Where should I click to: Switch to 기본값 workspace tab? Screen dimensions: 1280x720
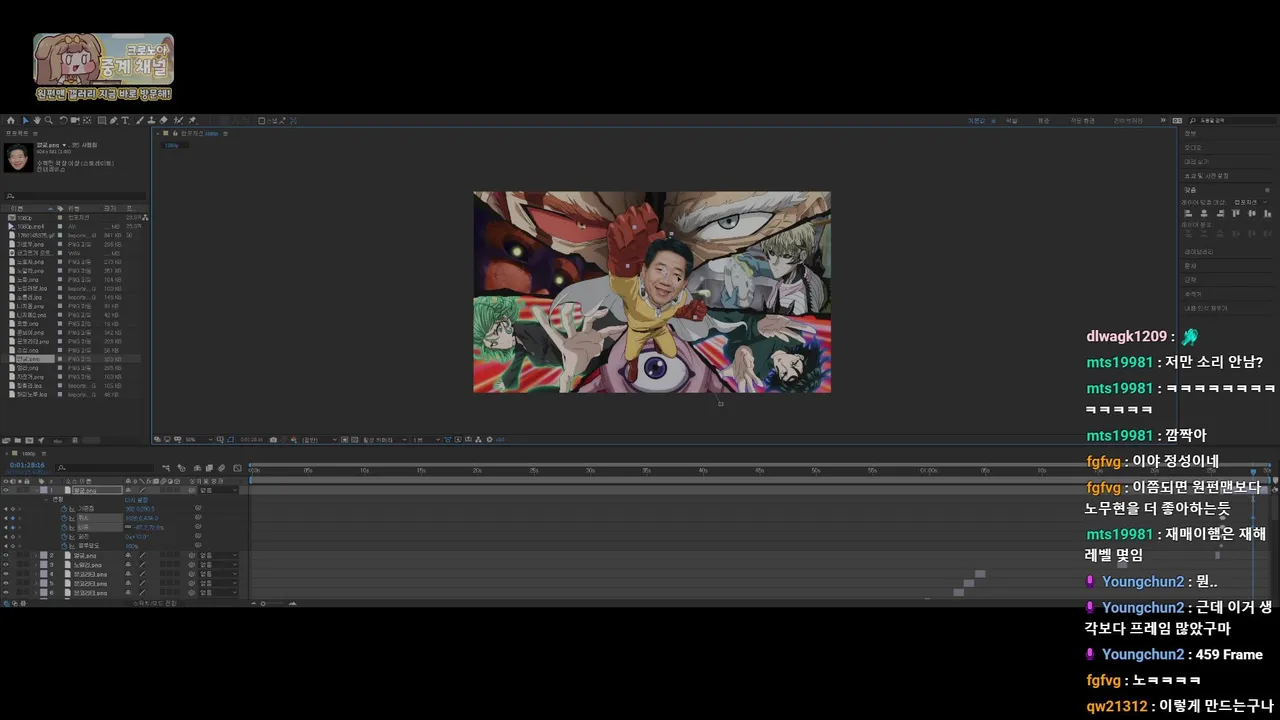click(x=976, y=121)
